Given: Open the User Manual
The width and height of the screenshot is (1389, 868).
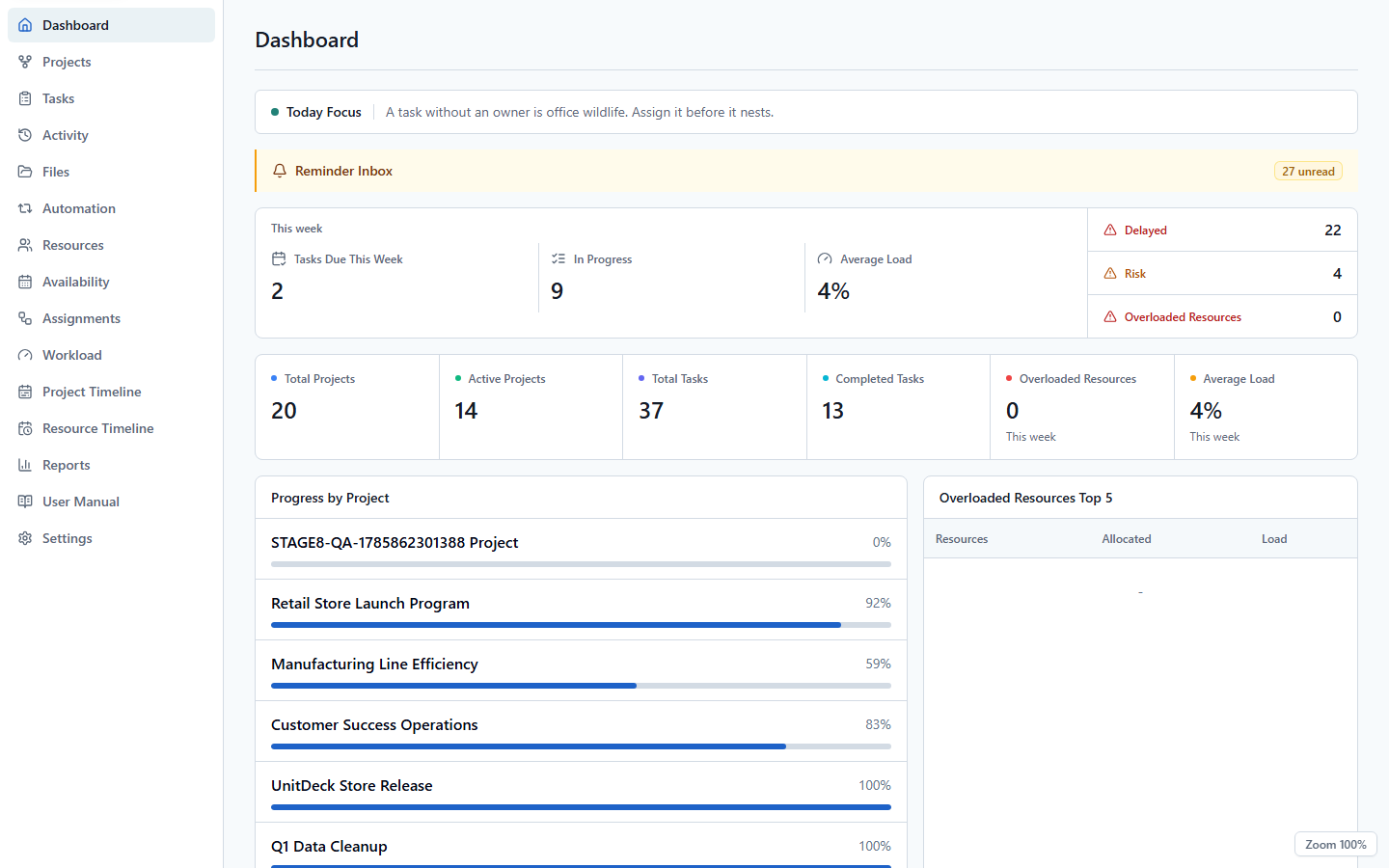Looking at the screenshot, I should point(111,502).
